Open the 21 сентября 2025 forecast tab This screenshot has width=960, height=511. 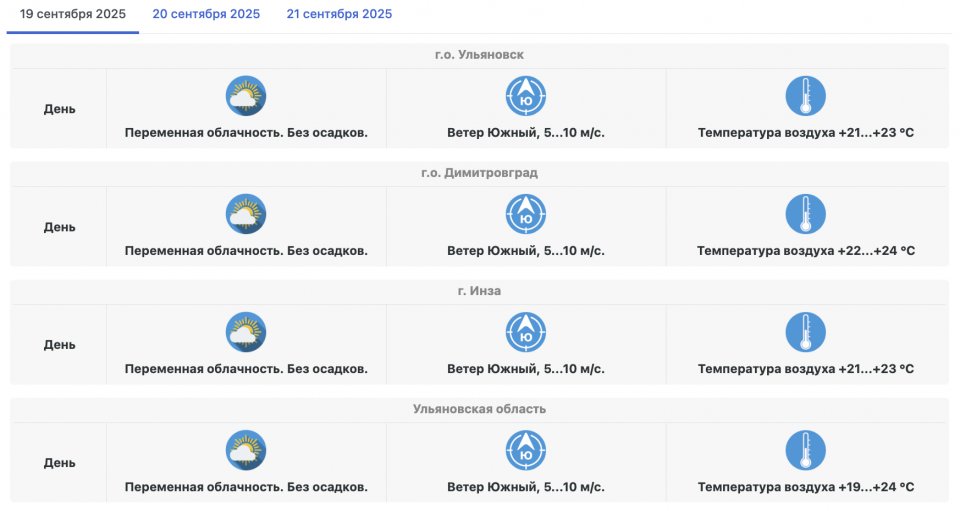(339, 14)
